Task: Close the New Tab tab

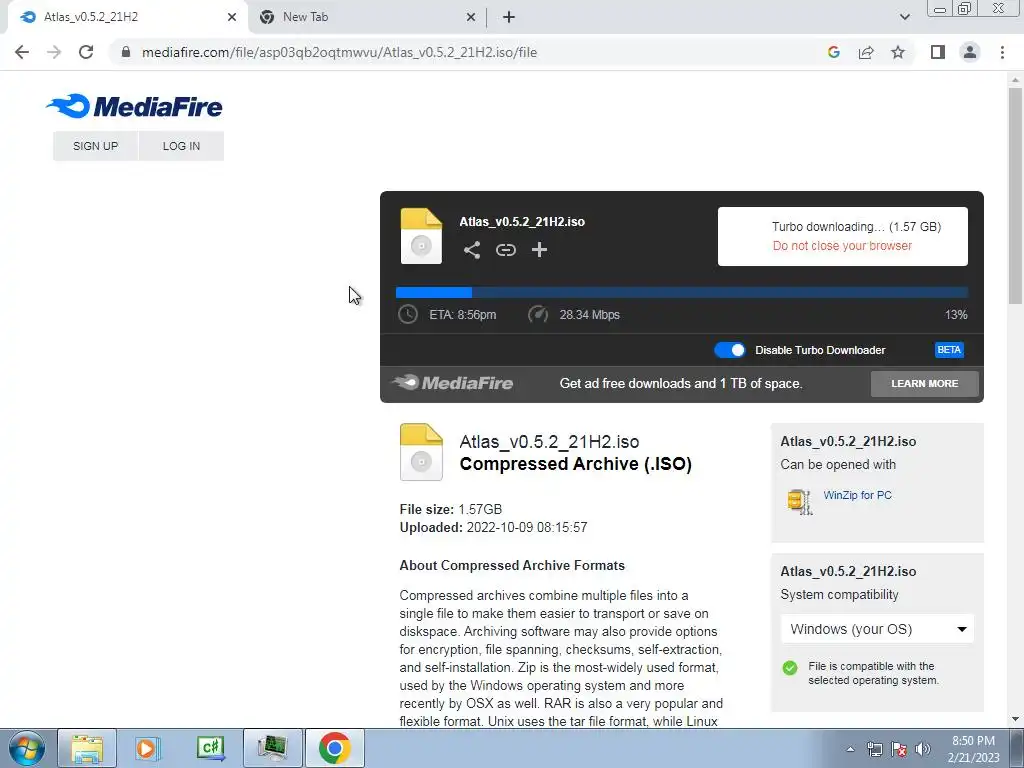Action: (x=470, y=17)
